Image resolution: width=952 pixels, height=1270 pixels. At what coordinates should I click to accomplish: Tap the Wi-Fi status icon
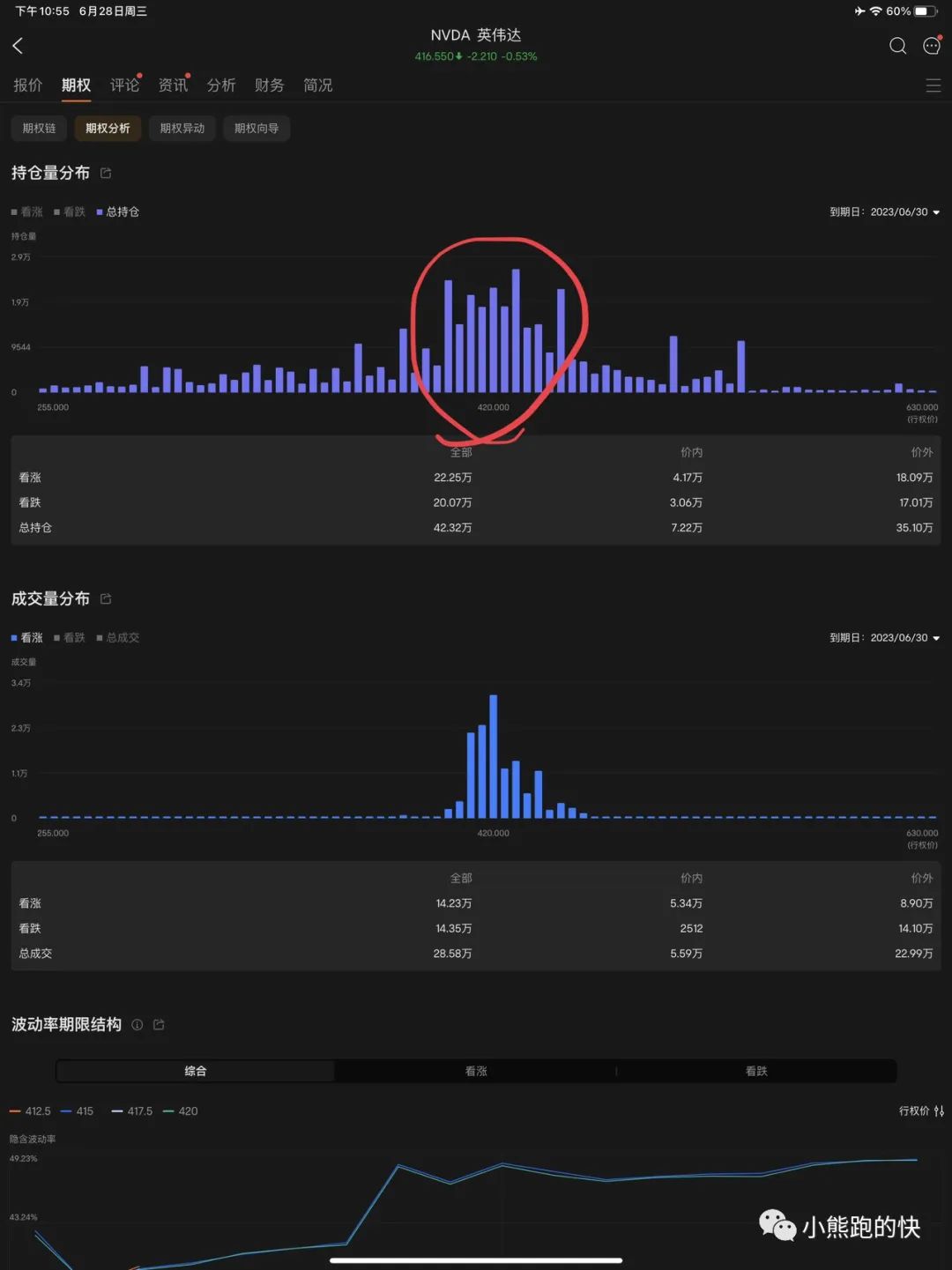pyautogui.click(x=875, y=11)
